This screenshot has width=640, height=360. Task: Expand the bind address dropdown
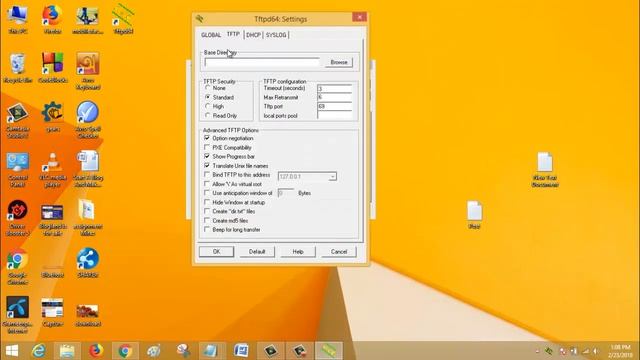click(x=332, y=177)
